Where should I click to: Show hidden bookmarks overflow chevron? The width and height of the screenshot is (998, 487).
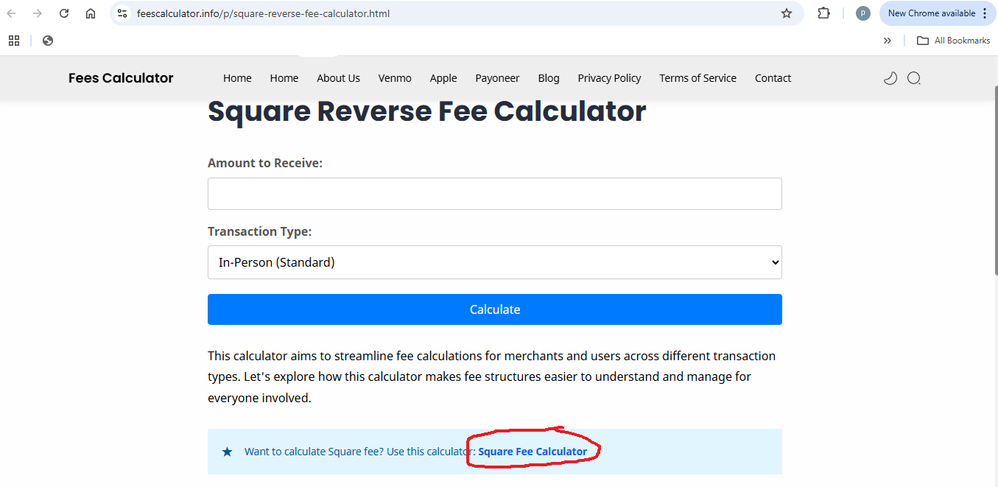[887, 40]
